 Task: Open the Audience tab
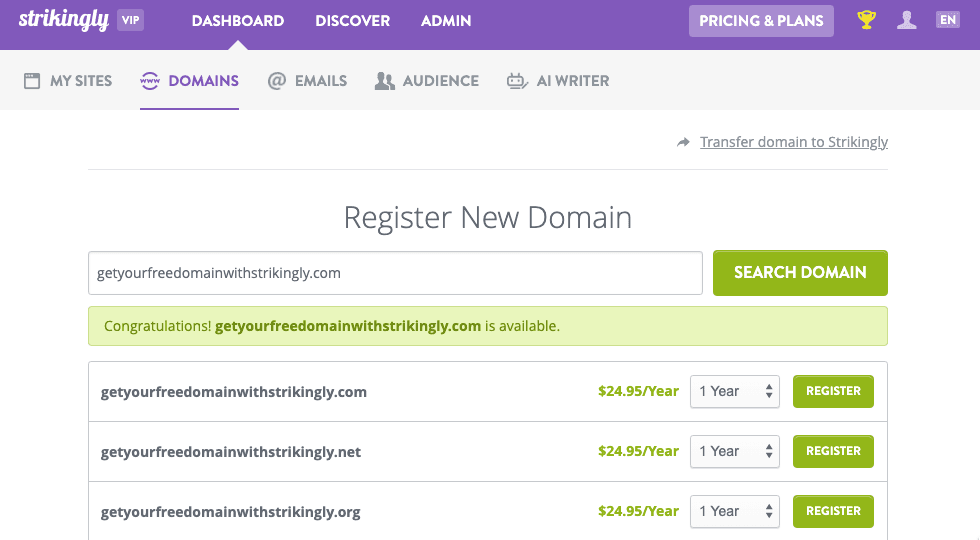tap(427, 81)
